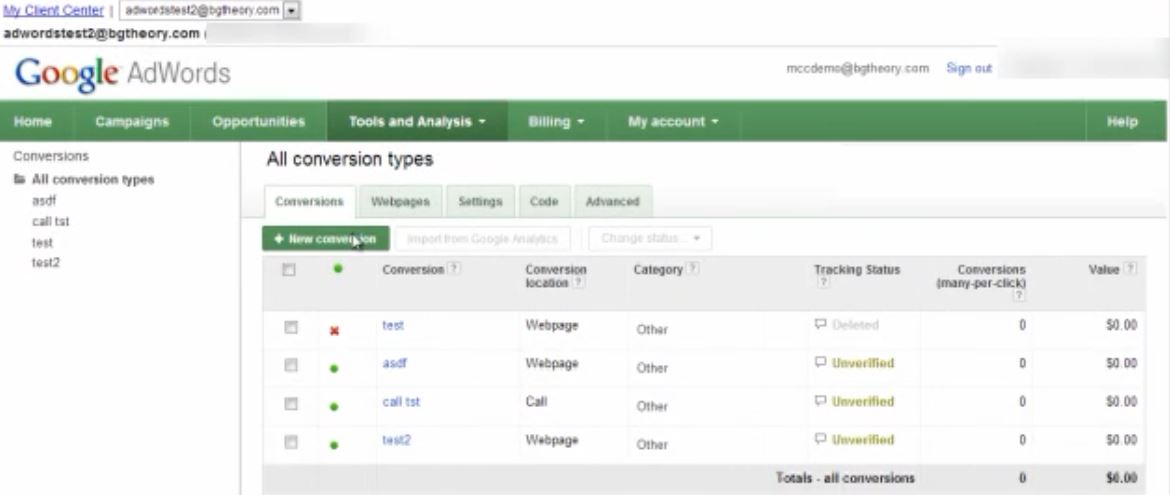Screen dimensions: 1170x495
Task: Select the Conversions tab
Action: tap(309, 202)
